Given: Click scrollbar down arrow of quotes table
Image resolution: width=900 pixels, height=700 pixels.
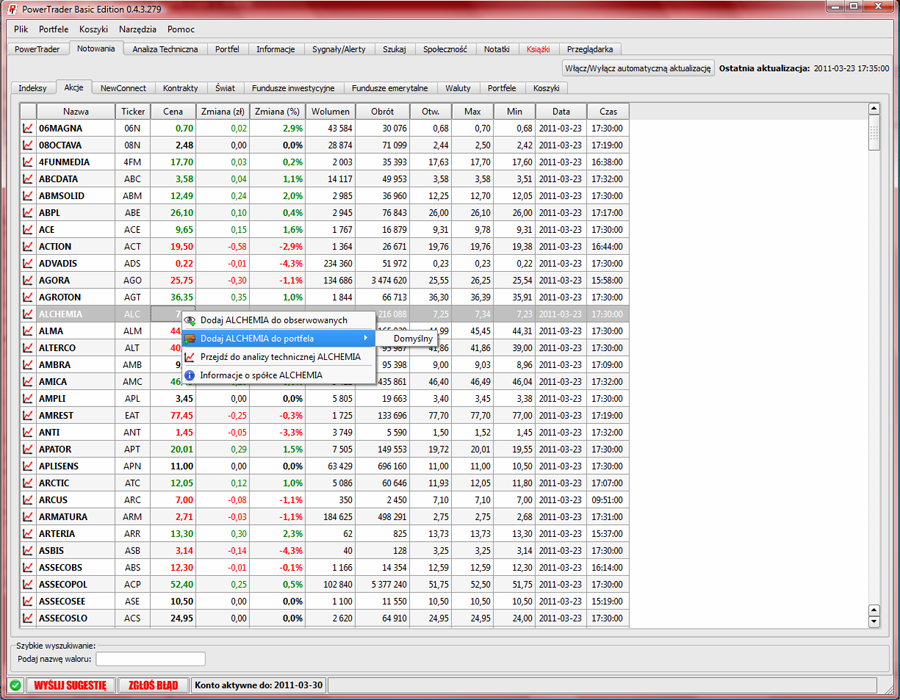Looking at the screenshot, I should 874,622.
